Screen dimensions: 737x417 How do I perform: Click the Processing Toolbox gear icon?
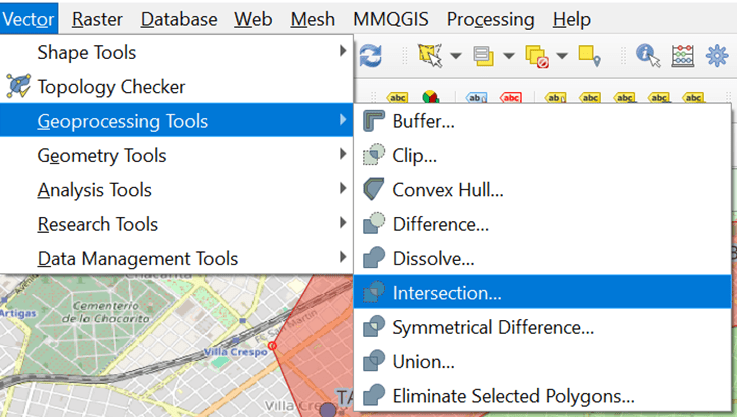(x=717, y=55)
